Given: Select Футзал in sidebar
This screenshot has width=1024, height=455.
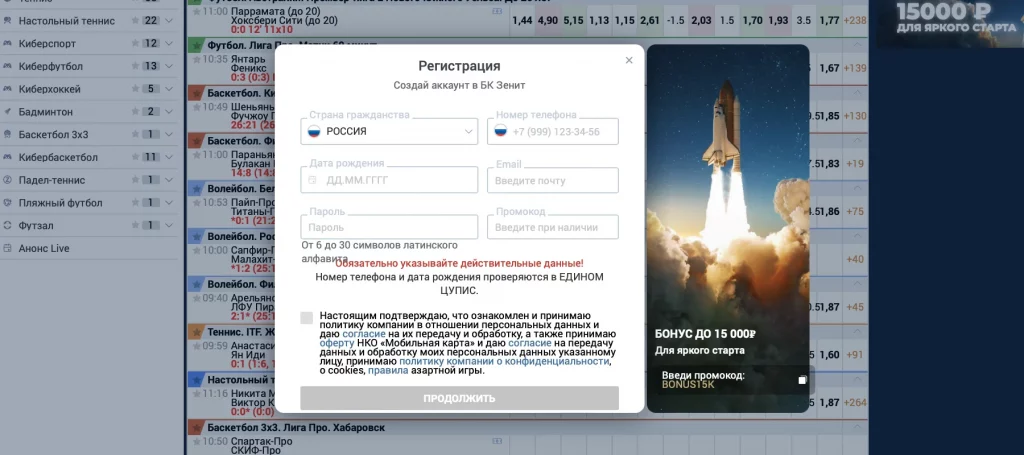Looking at the screenshot, I should tap(36, 225).
